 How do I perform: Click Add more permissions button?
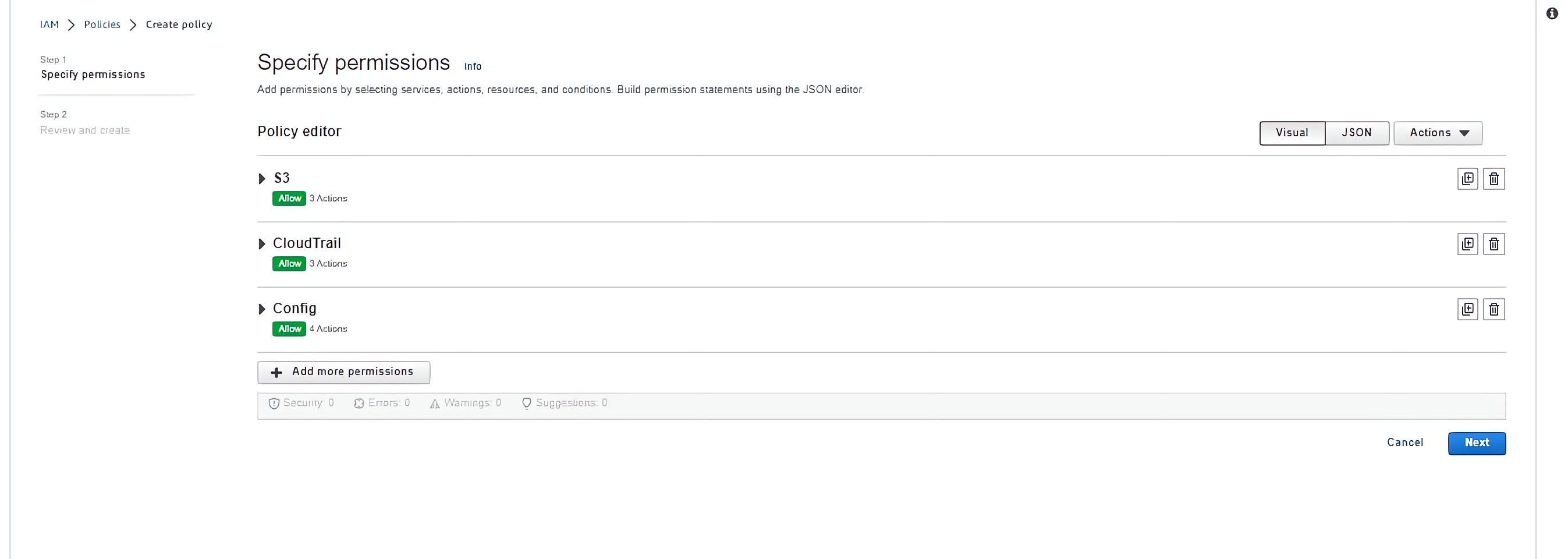pos(343,372)
